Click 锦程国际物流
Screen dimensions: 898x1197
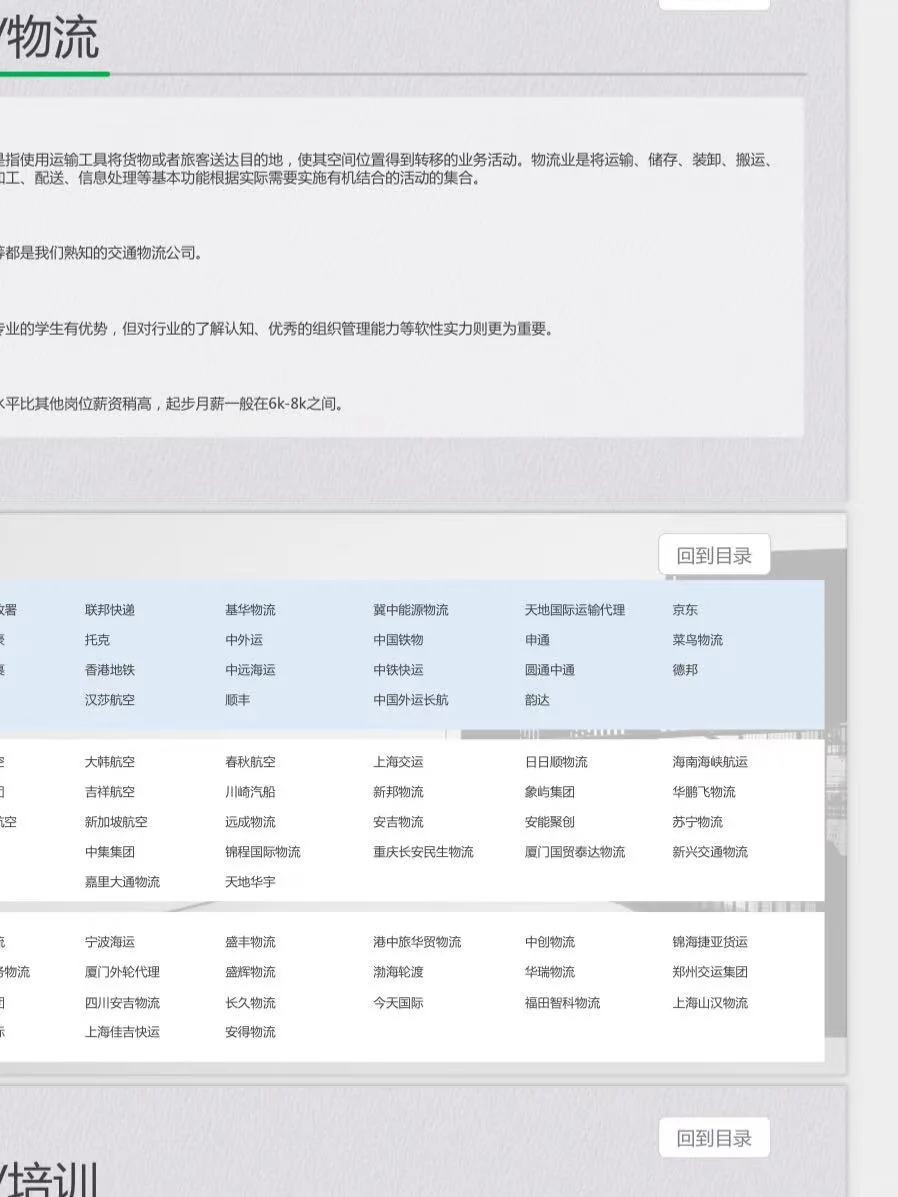coord(263,851)
